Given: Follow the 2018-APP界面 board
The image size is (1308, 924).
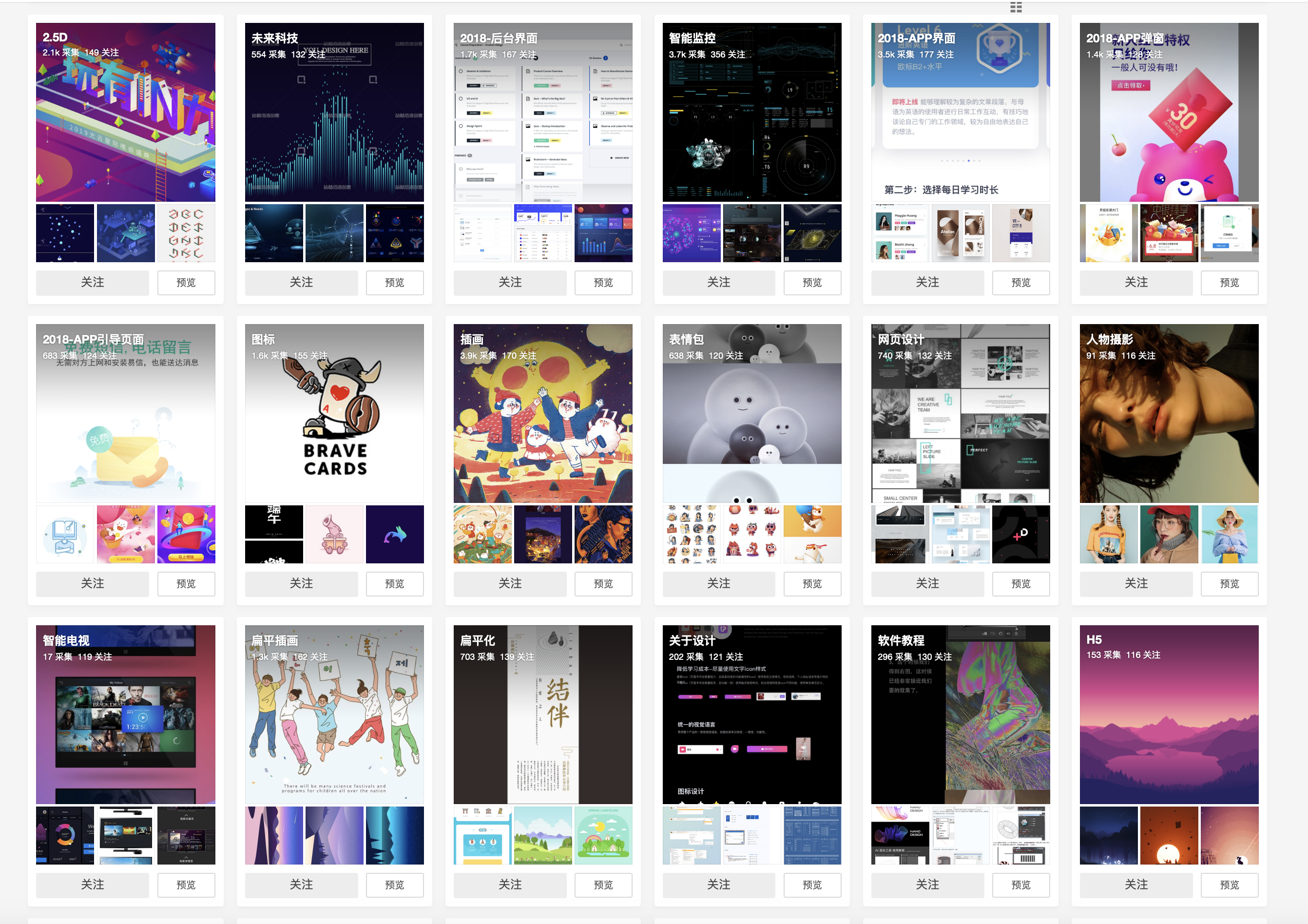Looking at the screenshot, I should (x=927, y=283).
